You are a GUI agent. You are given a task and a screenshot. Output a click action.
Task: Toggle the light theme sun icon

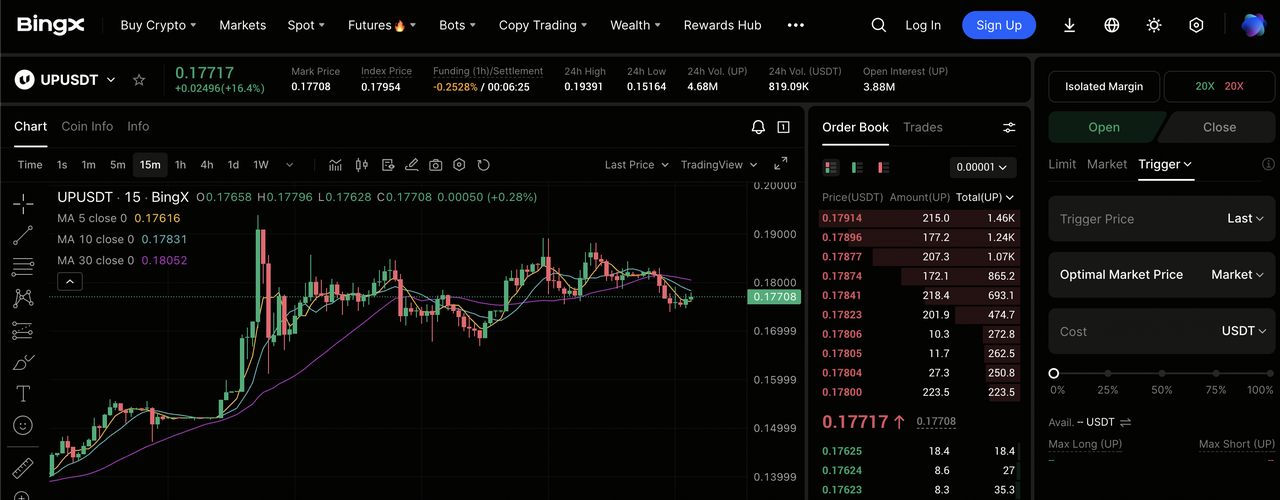point(1154,25)
